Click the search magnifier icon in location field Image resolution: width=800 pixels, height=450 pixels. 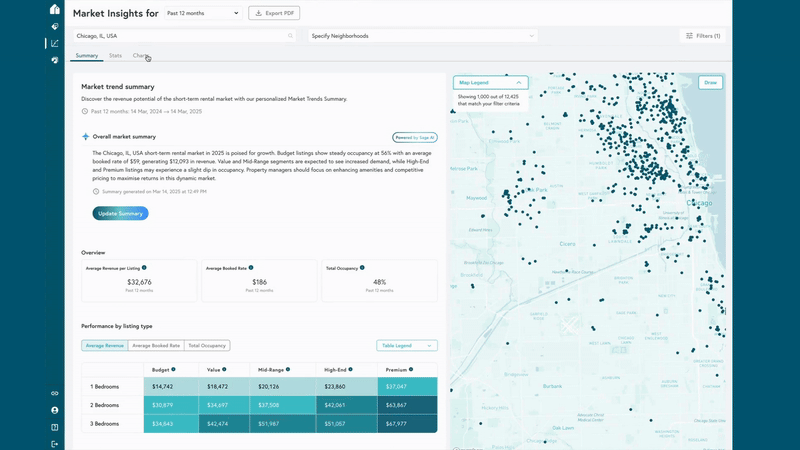coord(291,36)
